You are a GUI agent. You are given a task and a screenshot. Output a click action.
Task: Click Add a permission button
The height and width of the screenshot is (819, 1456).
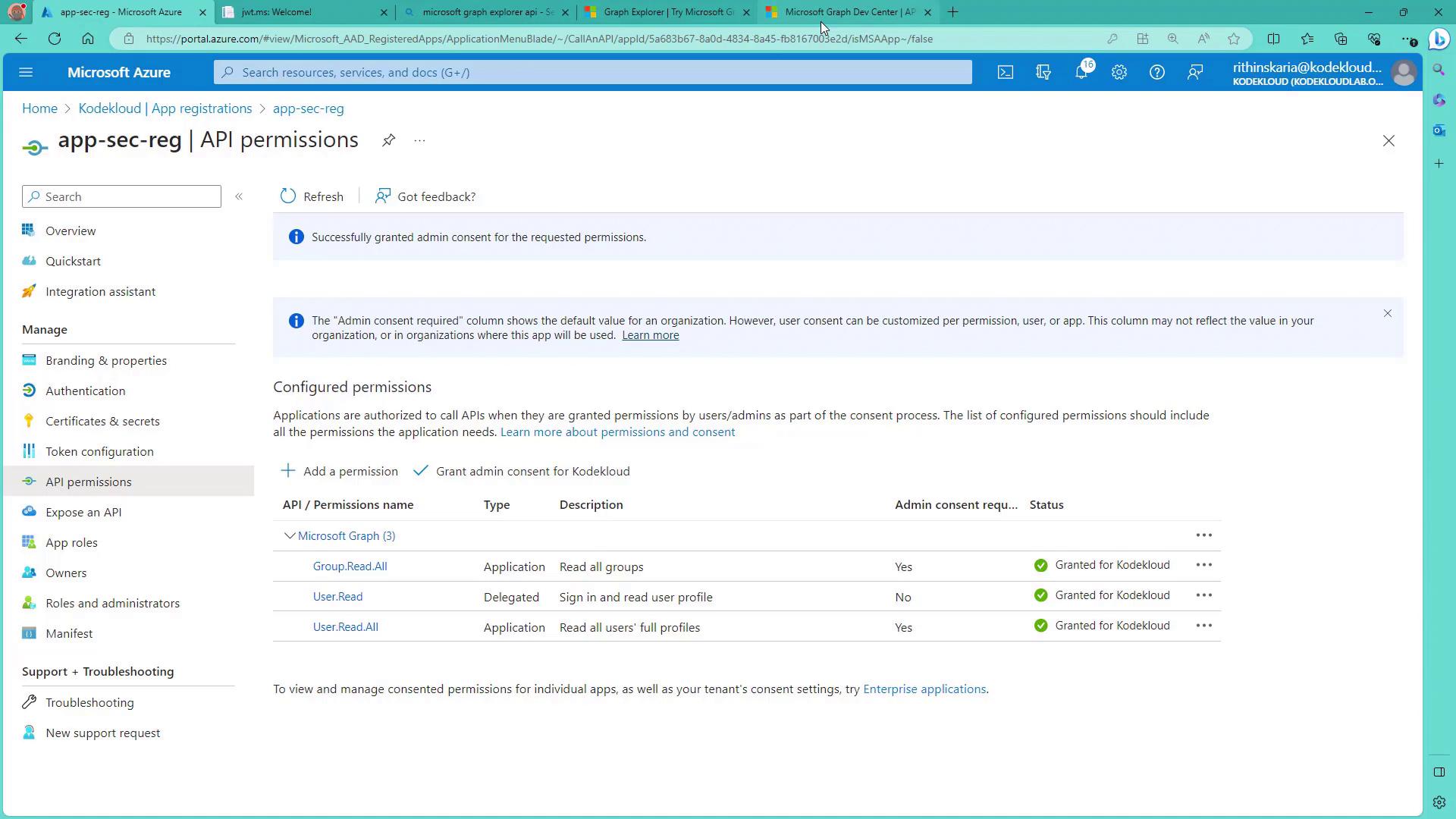coord(340,471)
